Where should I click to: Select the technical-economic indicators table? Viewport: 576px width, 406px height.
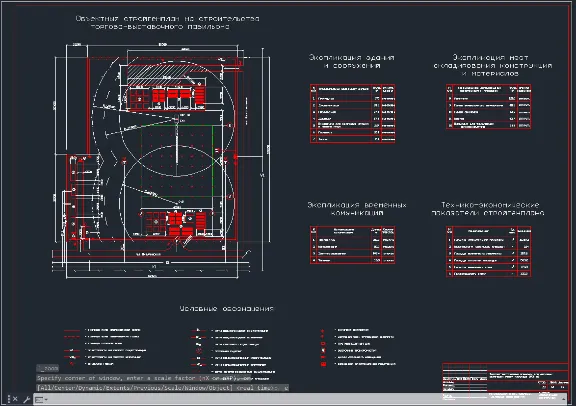(489, 252)
